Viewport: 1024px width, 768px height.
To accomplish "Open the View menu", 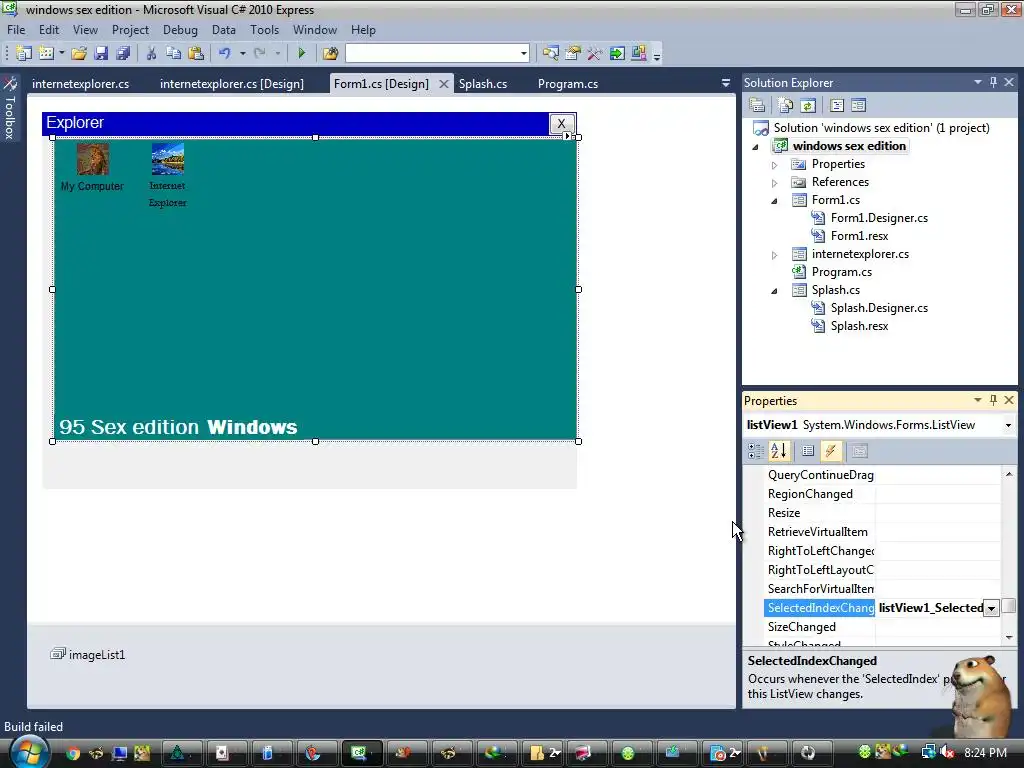I will tap(85, 30).
